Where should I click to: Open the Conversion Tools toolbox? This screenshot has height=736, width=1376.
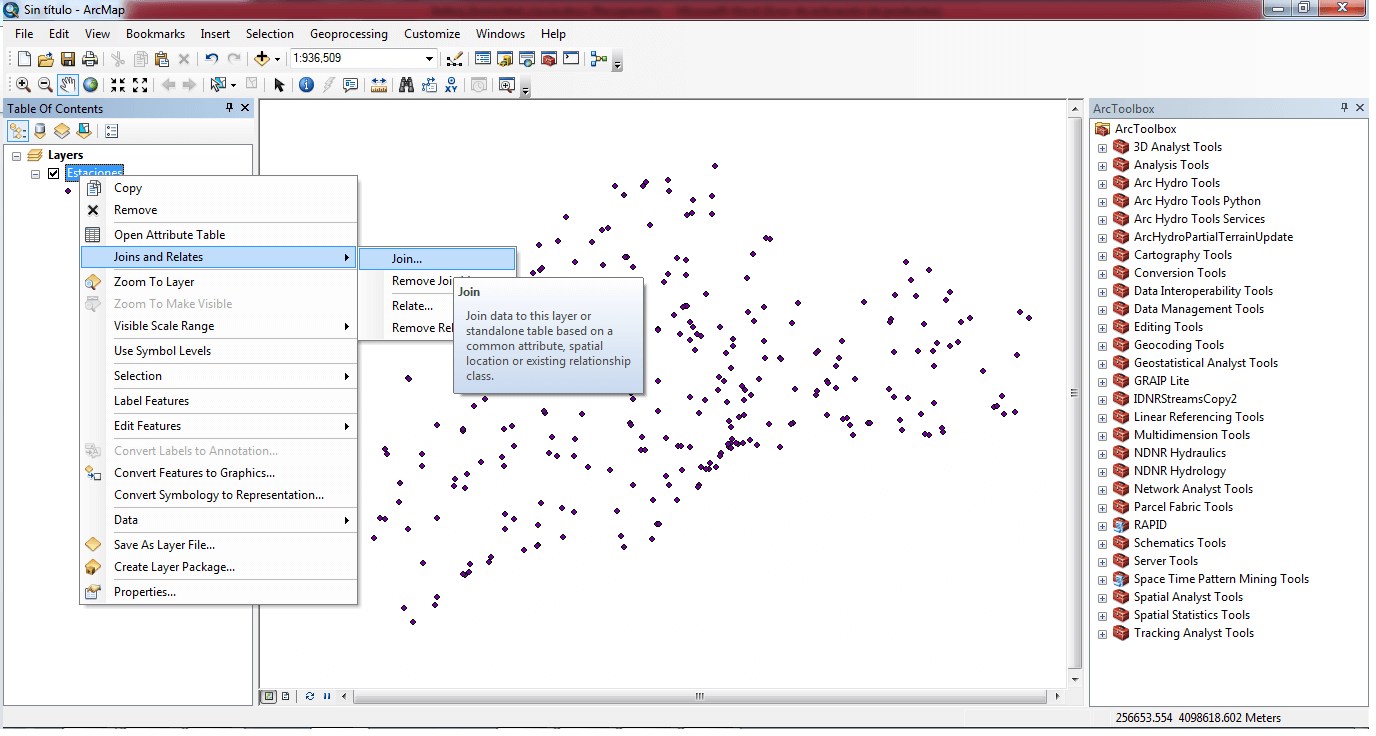1179,273
